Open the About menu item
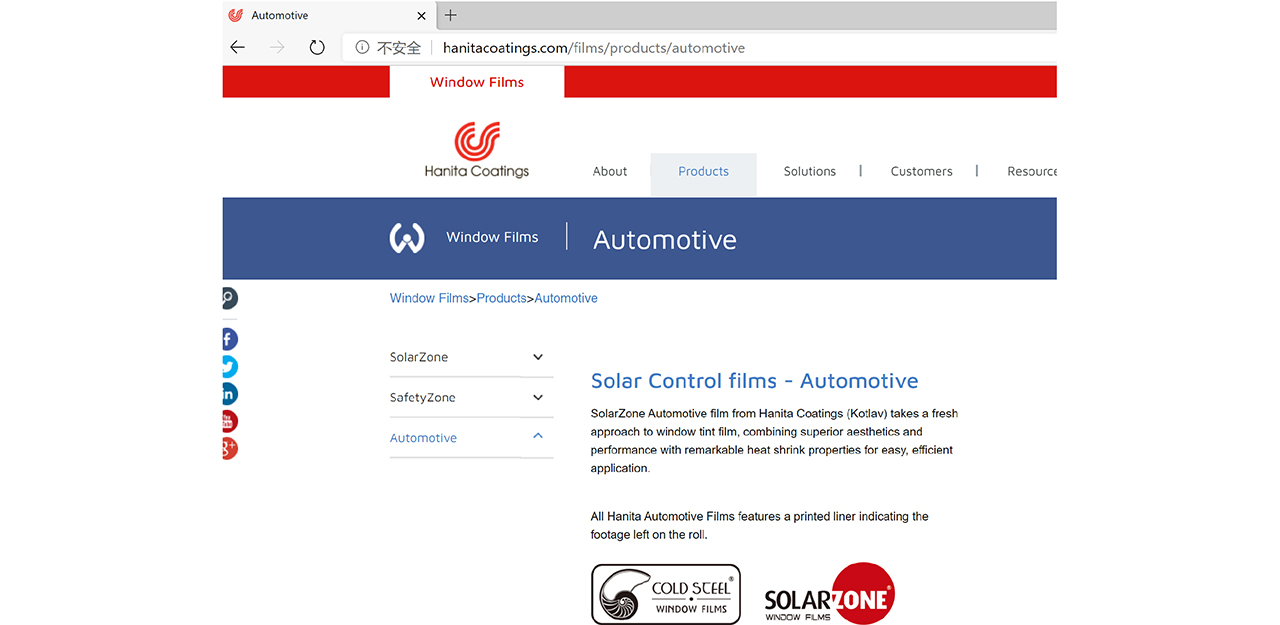This screenshot has width=1280, height=625. click(610, 171)
